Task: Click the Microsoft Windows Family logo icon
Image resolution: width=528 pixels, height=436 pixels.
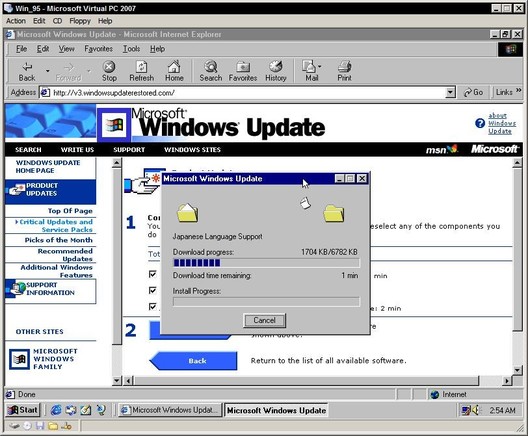Action: [19, 359]
